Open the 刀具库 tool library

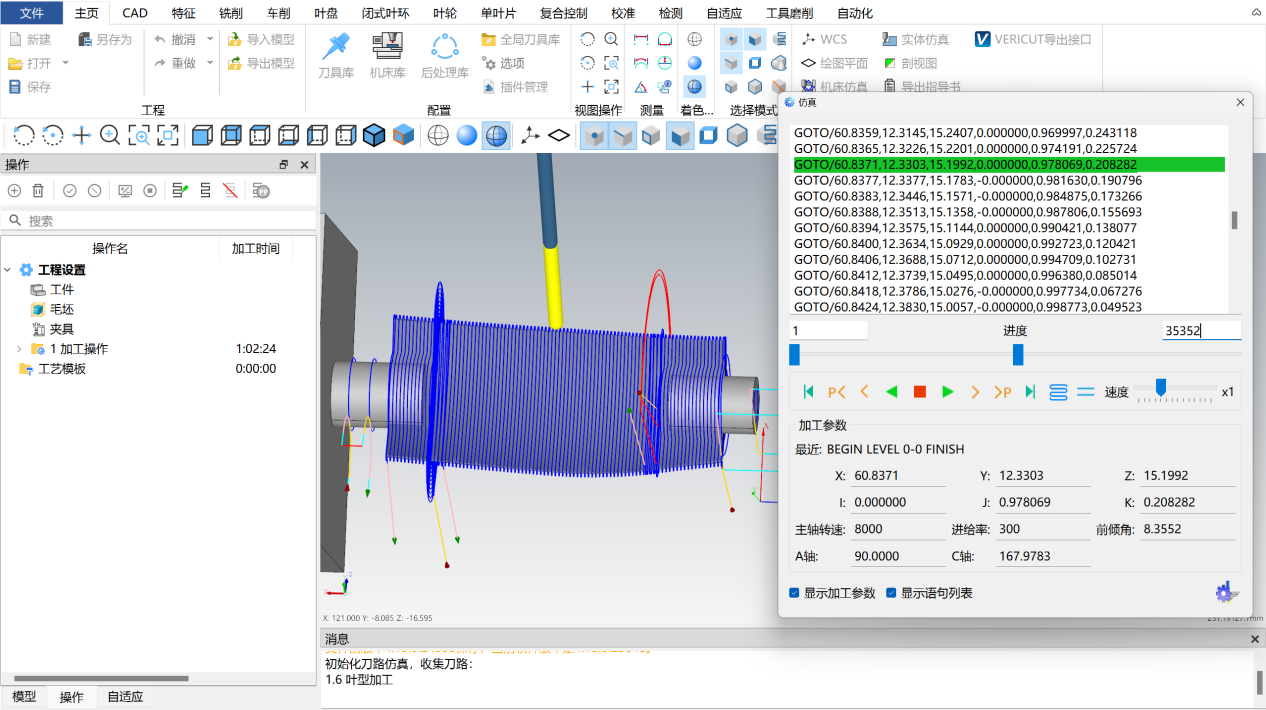tap(336, 54)
